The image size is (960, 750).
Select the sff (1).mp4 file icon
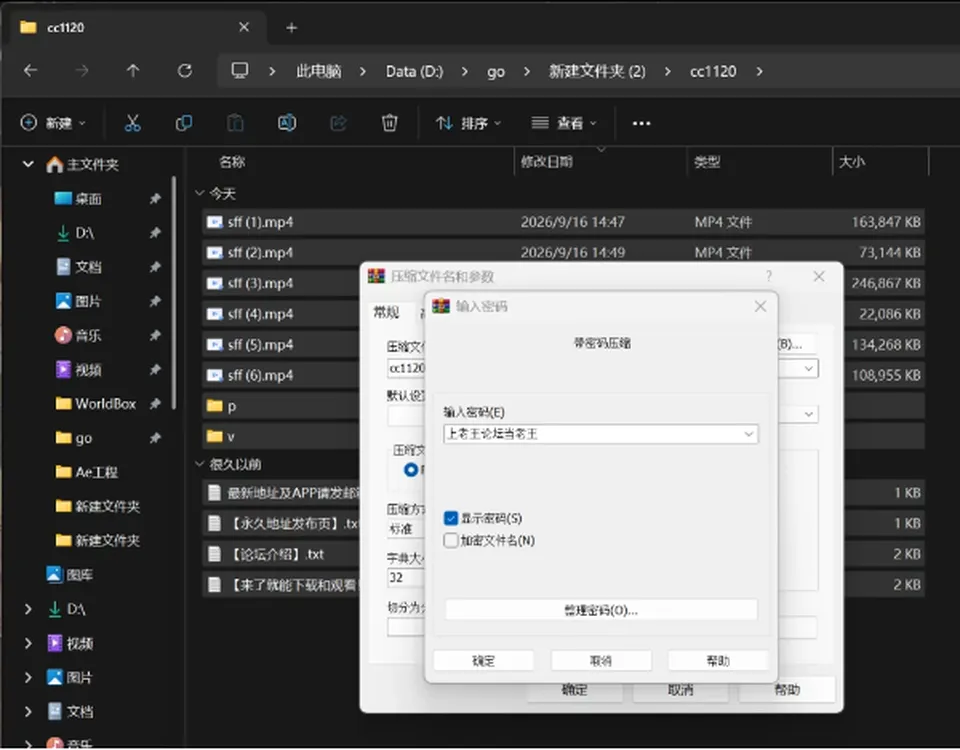[214, 222]
